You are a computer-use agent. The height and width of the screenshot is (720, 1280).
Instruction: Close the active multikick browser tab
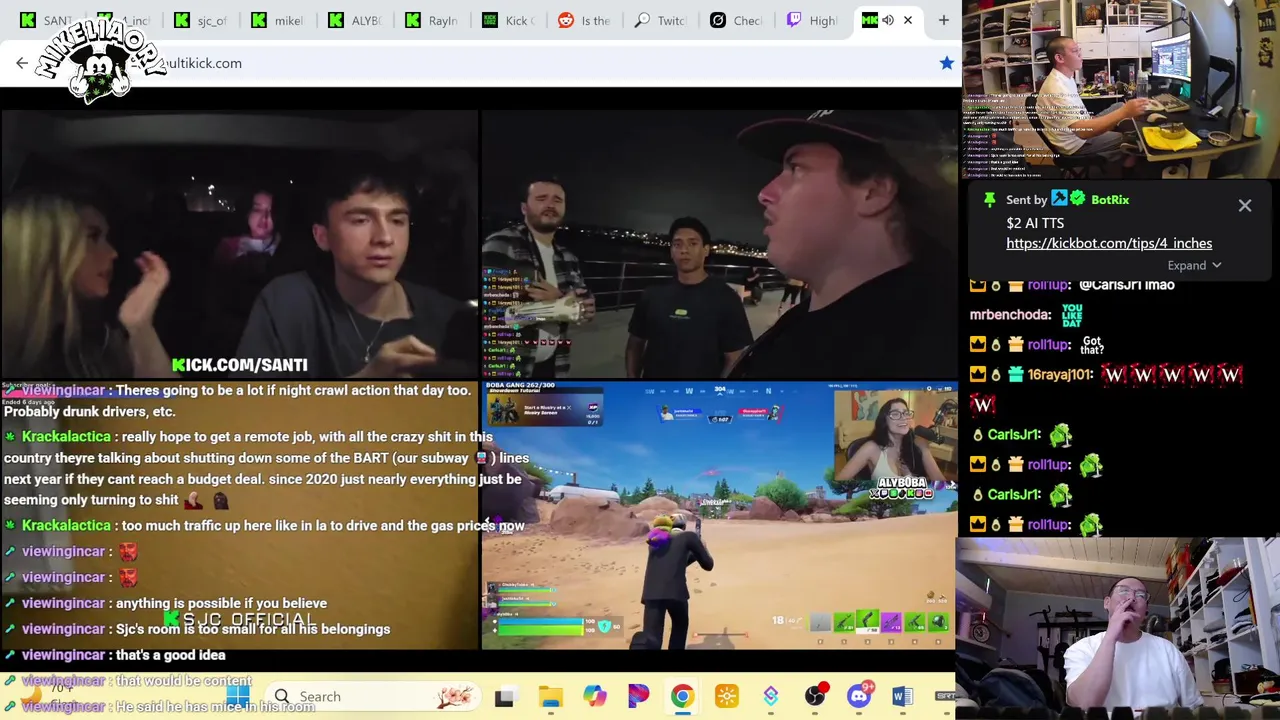click(x=908, y=20)
